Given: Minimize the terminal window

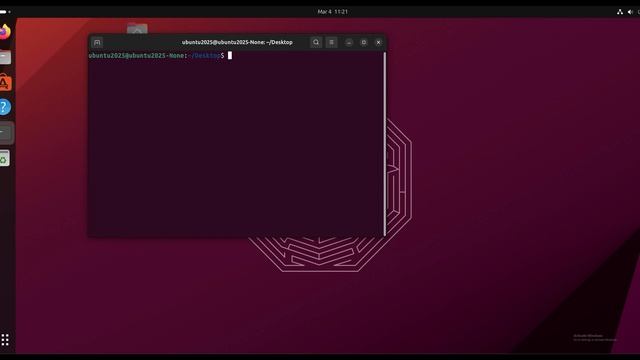Looking at the screenshot, I should click(x=349, y=42).
